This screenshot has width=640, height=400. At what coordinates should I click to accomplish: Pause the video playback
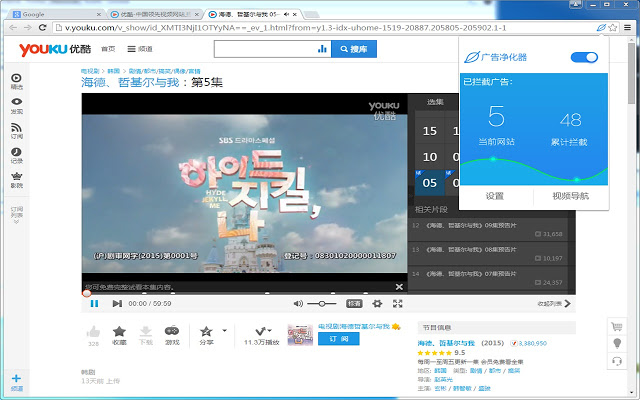(94, 303)
